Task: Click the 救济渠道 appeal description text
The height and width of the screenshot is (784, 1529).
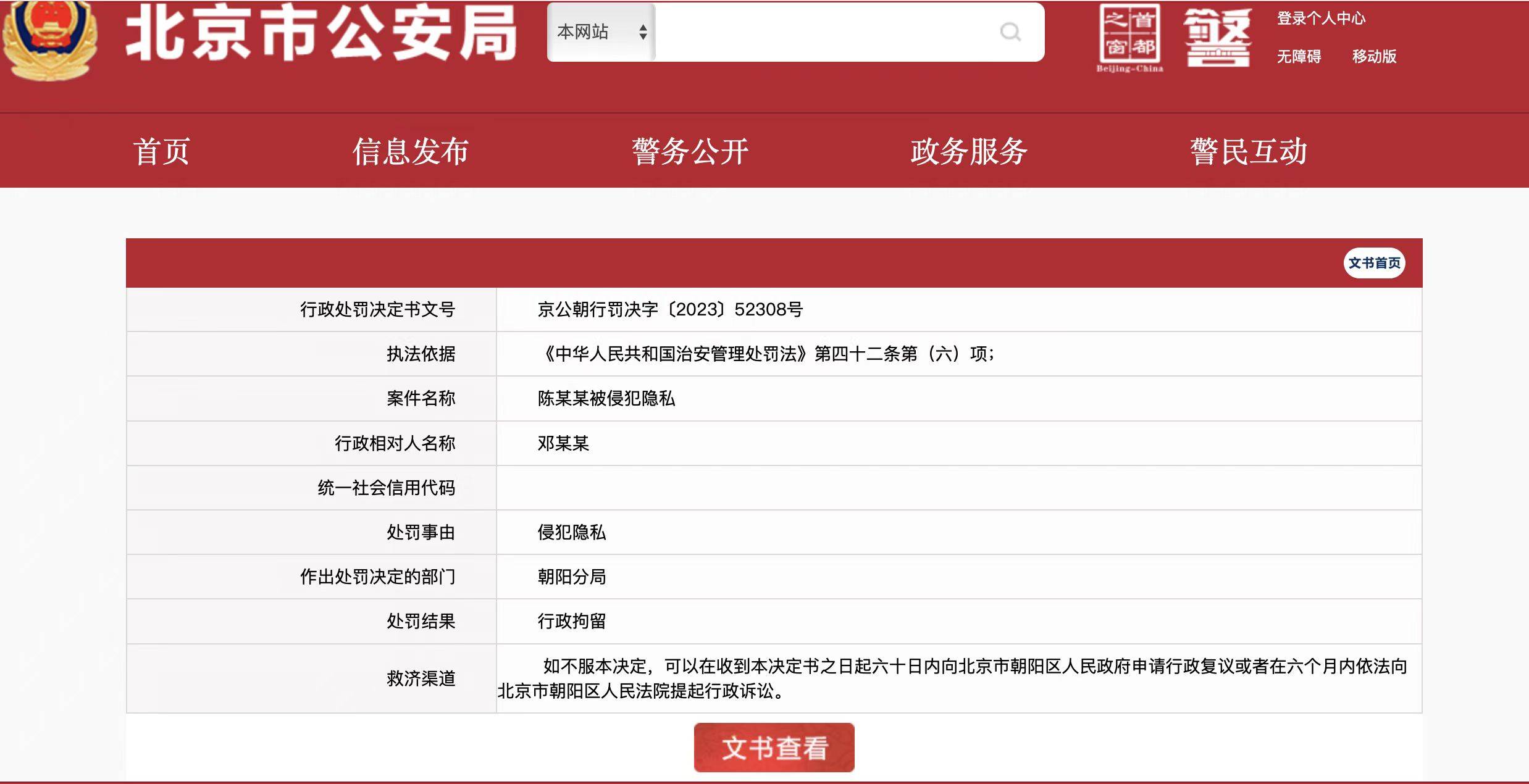Action: coord(952,678)
